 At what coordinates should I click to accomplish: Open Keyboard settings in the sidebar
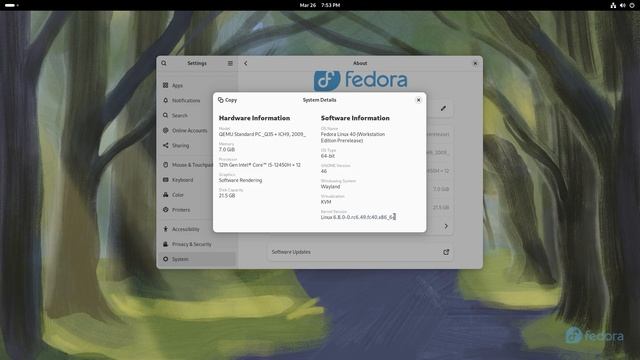pos(197,180)
